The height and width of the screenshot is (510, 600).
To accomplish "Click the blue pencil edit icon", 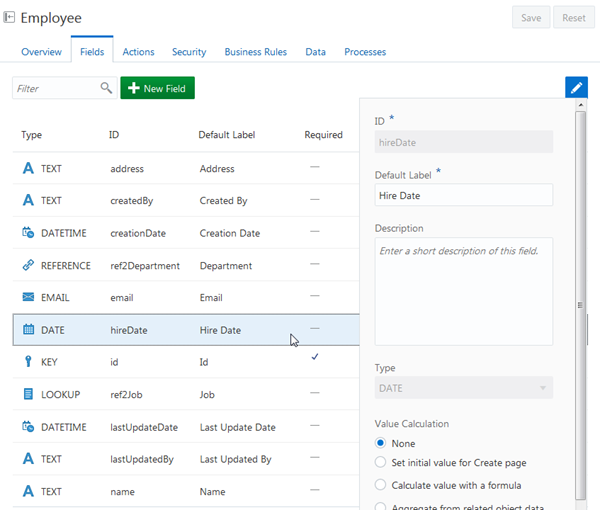I will [x=576, y=88].
